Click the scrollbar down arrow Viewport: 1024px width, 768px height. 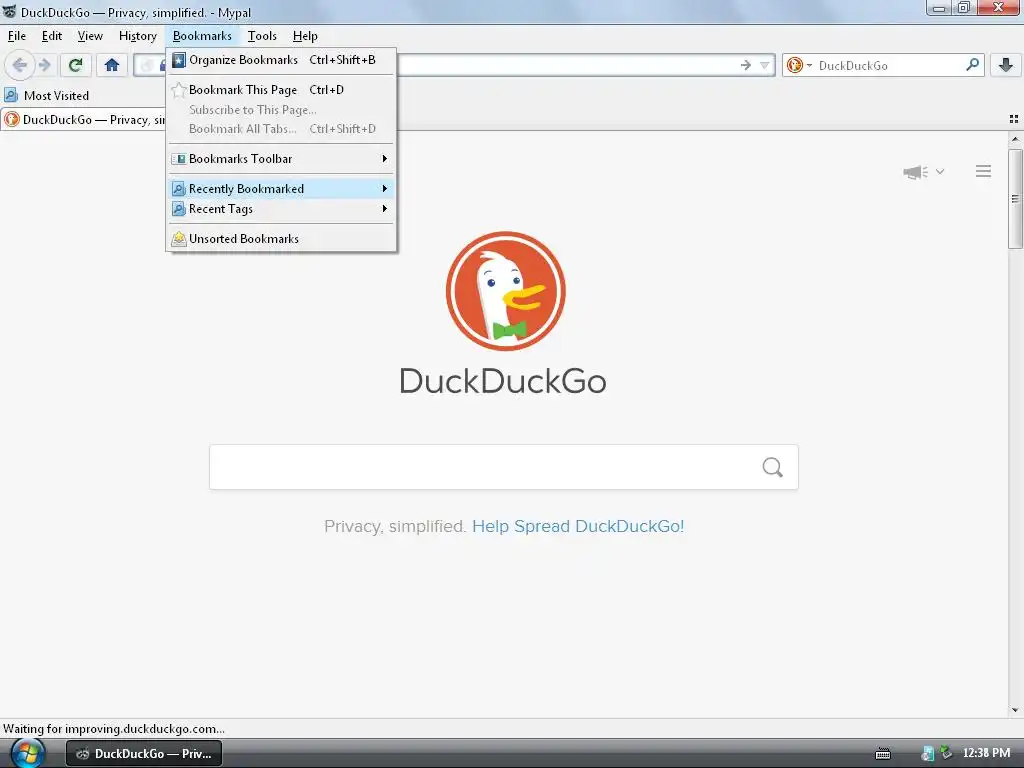click(1015, 710)
